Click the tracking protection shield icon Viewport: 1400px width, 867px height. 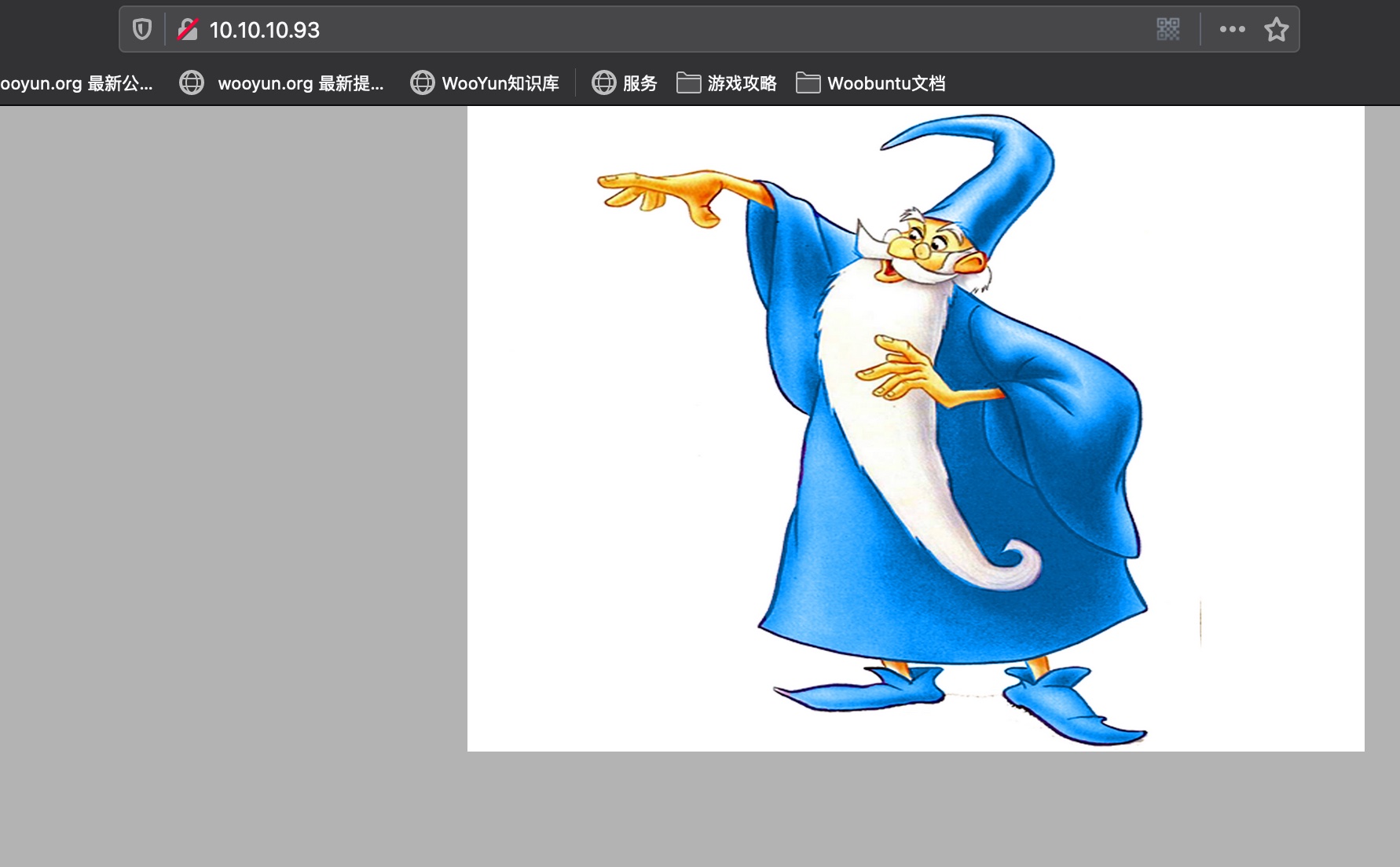coord(142,30)
